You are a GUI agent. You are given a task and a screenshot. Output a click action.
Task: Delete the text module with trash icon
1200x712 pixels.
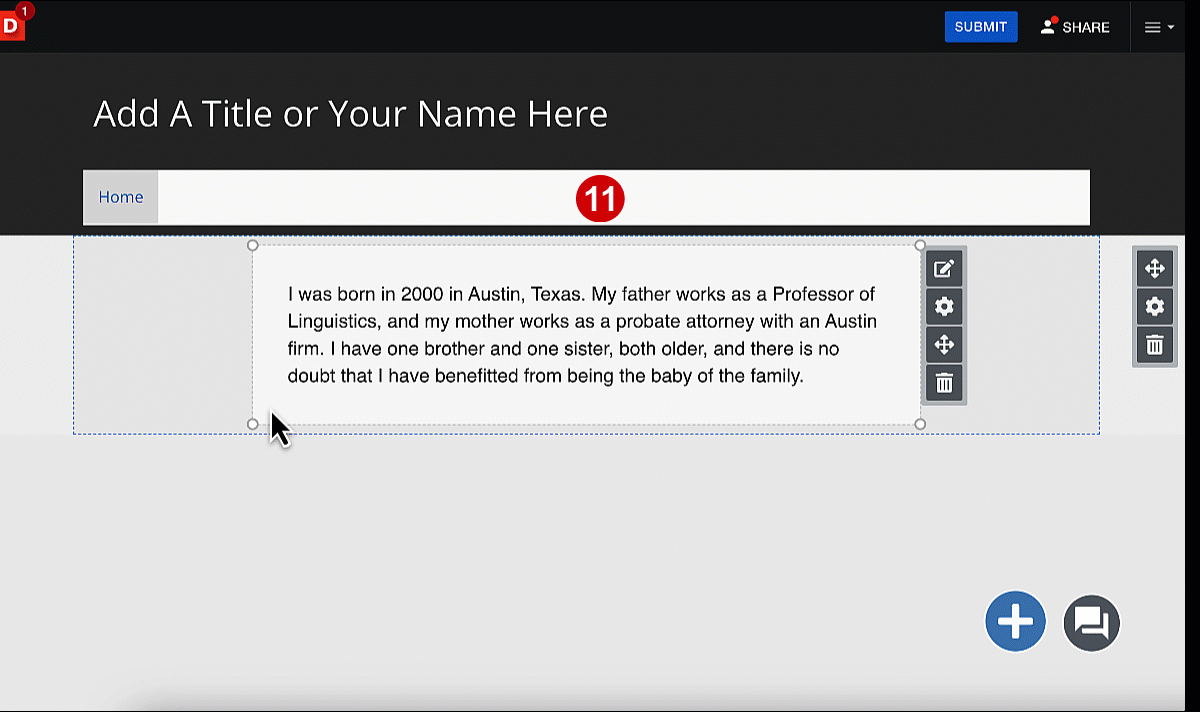click(944, 383)
